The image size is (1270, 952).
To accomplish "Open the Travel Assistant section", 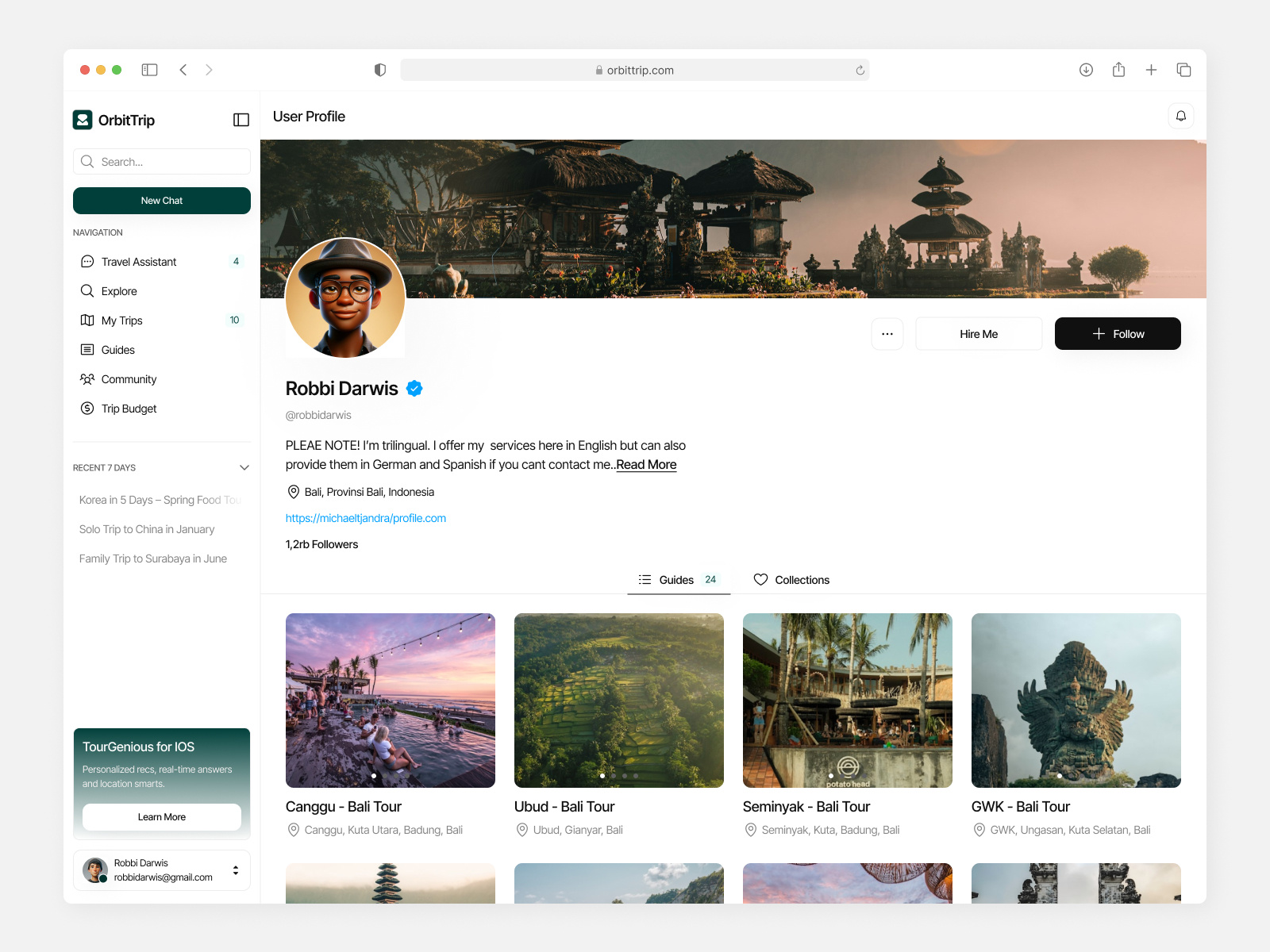I will (x=139, y=261).
